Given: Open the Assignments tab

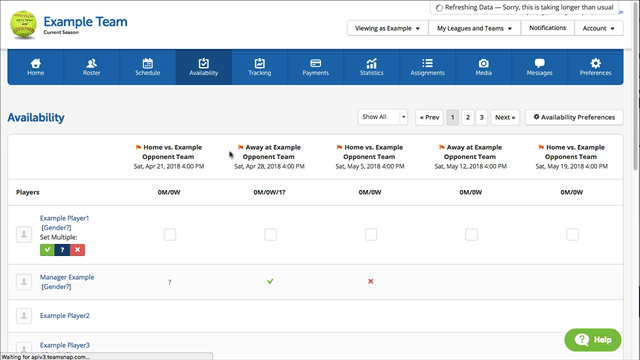Looking at the screenshot, I should tap(427, 67).
